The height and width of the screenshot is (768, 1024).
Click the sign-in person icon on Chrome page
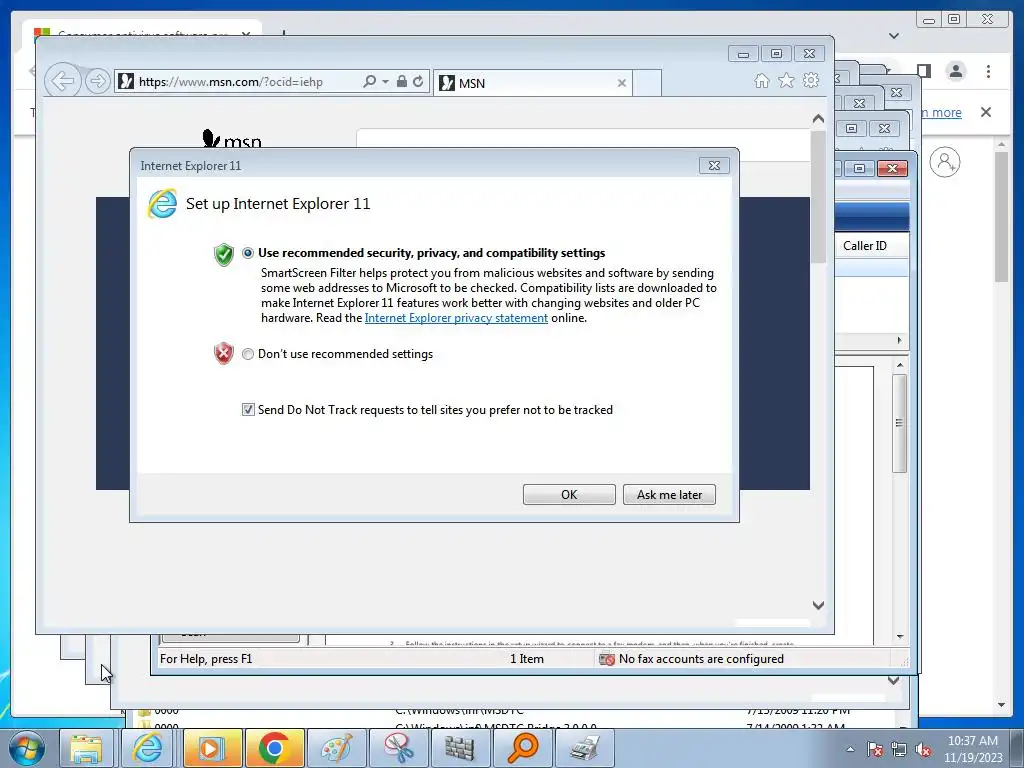coord(944,162)
